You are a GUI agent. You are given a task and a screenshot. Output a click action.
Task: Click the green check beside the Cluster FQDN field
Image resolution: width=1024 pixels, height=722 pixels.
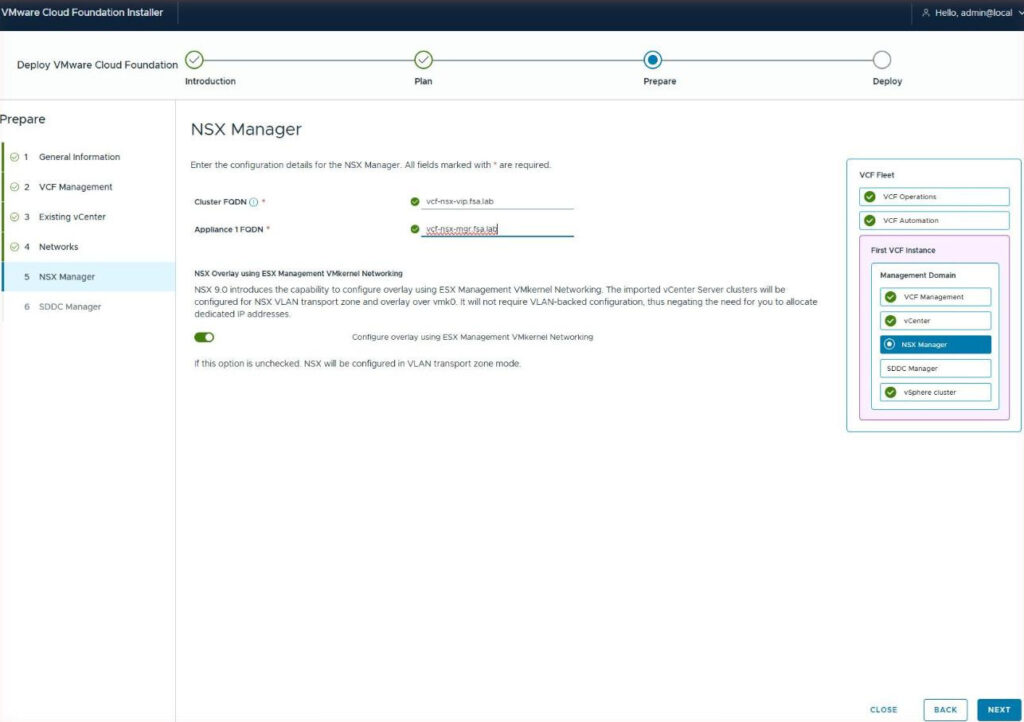415,202
